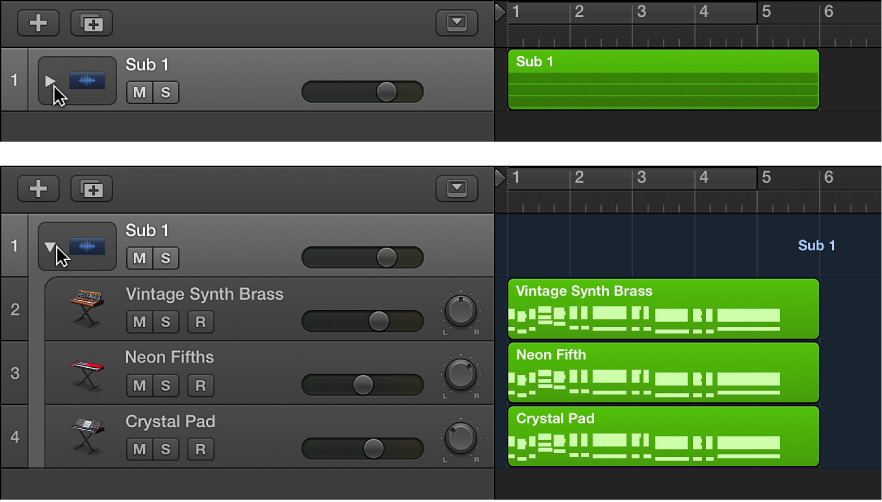Click the Sub 1 waveform icon in lower panel
This screenshot has height=502, width=882.
pos(87,246)
